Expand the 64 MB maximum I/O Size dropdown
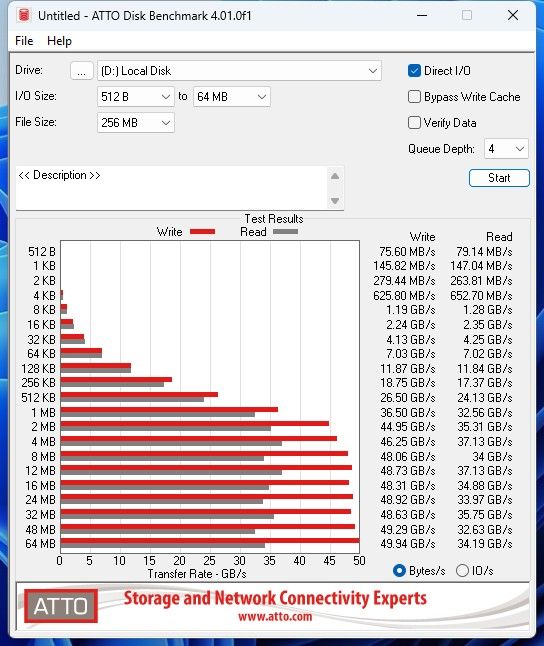 point(232,97)
